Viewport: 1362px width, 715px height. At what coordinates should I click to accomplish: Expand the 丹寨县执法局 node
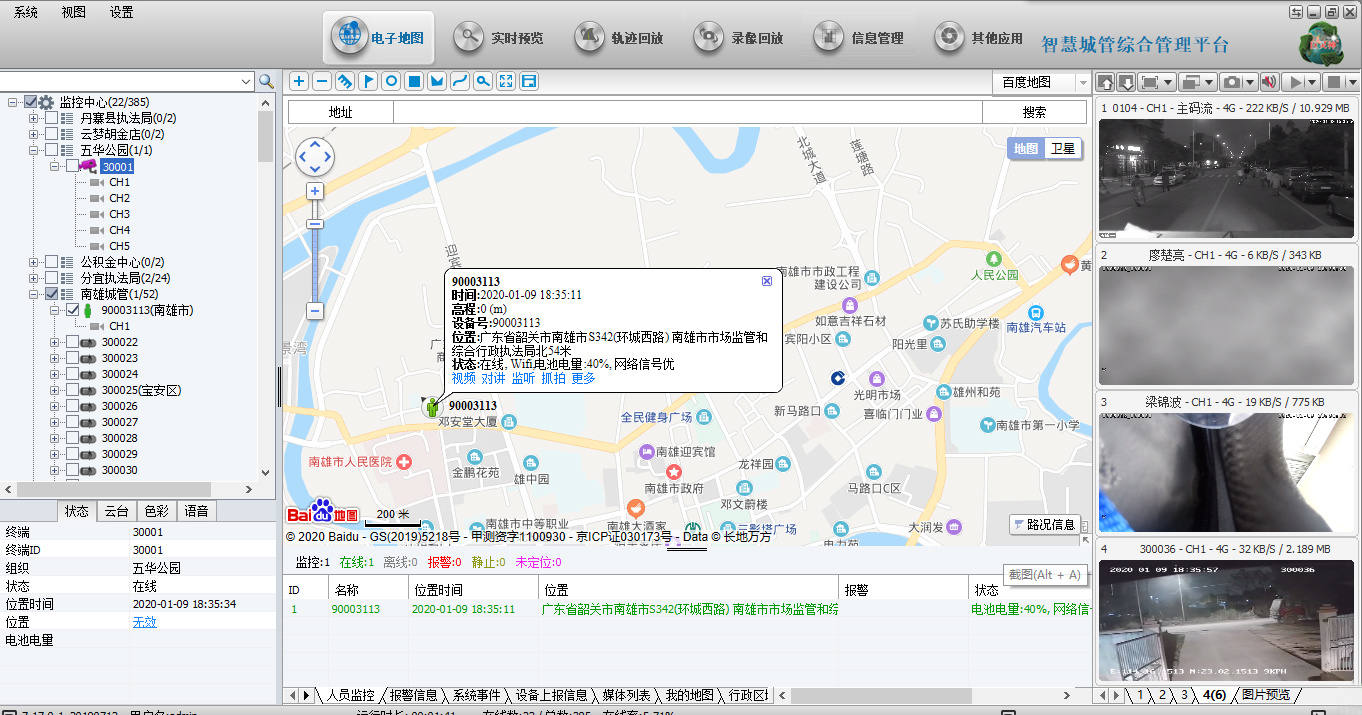click(x=35, y=118)
